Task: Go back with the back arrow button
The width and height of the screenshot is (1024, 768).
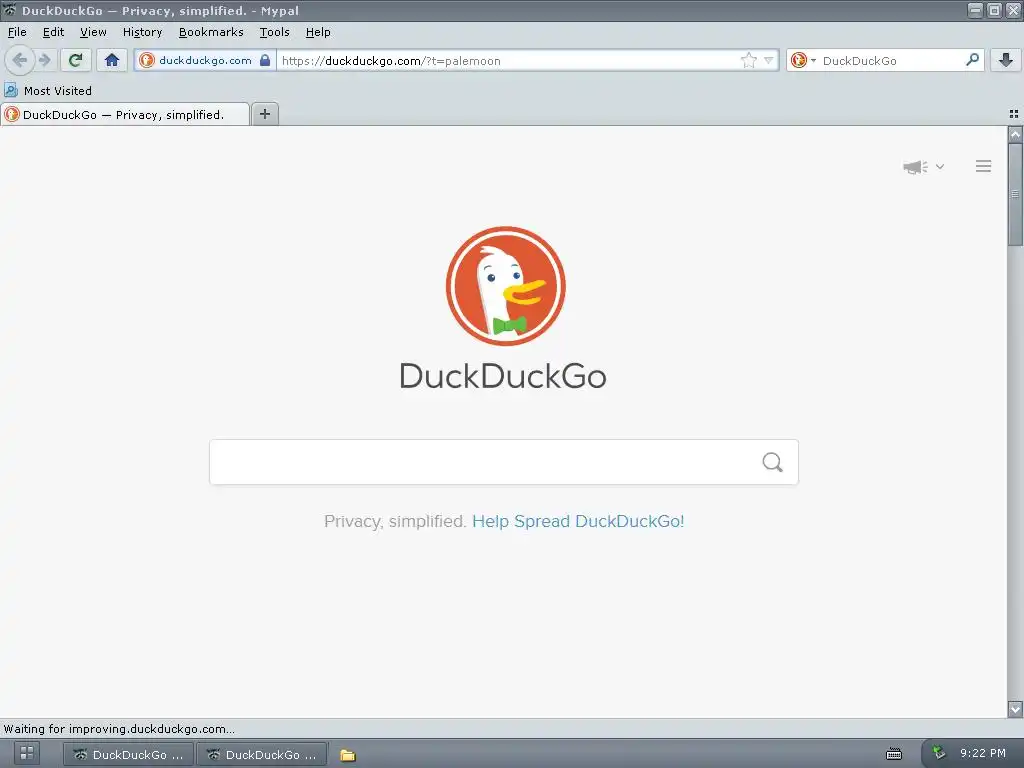Action: click(x=20, y=60)
